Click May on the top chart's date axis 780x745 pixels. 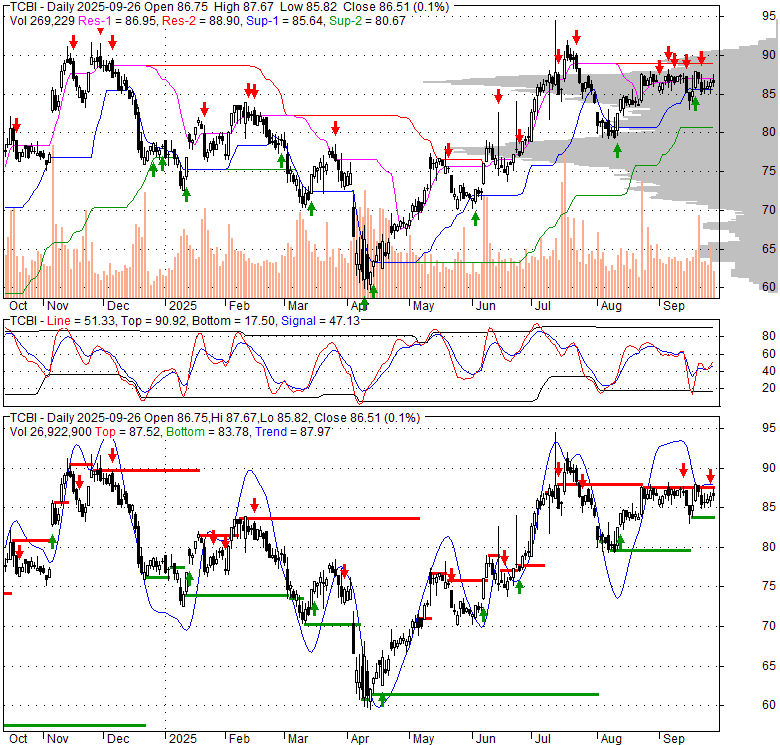pyautogui.click(x=423, y=306)
